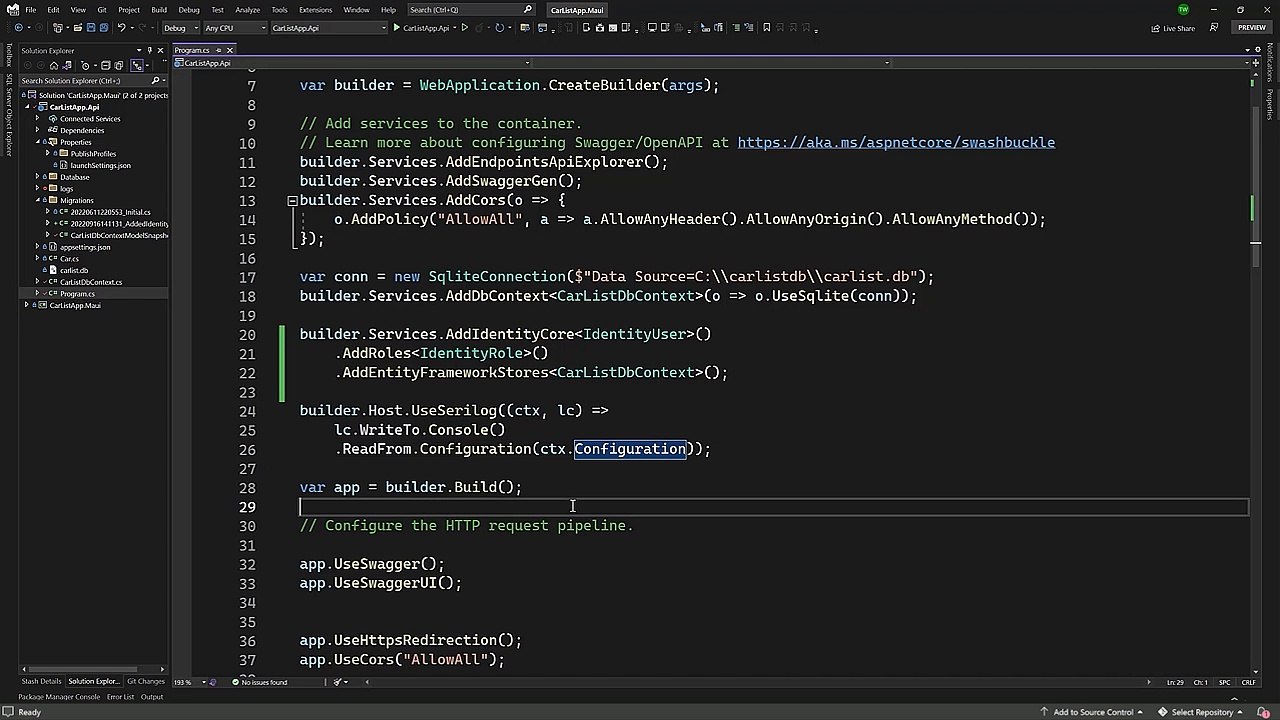Image resolution: width=1280 pixels, height=720 pixels.
Task: Open the CarListApp.Api navigation bar dropdown
Action: [x=352, y=63]
